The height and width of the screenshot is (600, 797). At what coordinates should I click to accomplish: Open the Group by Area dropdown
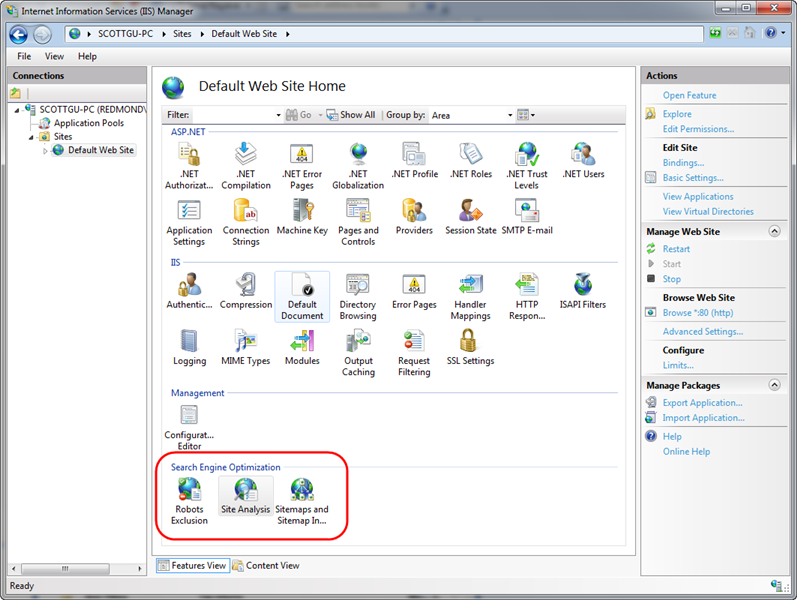coord(510,115)
